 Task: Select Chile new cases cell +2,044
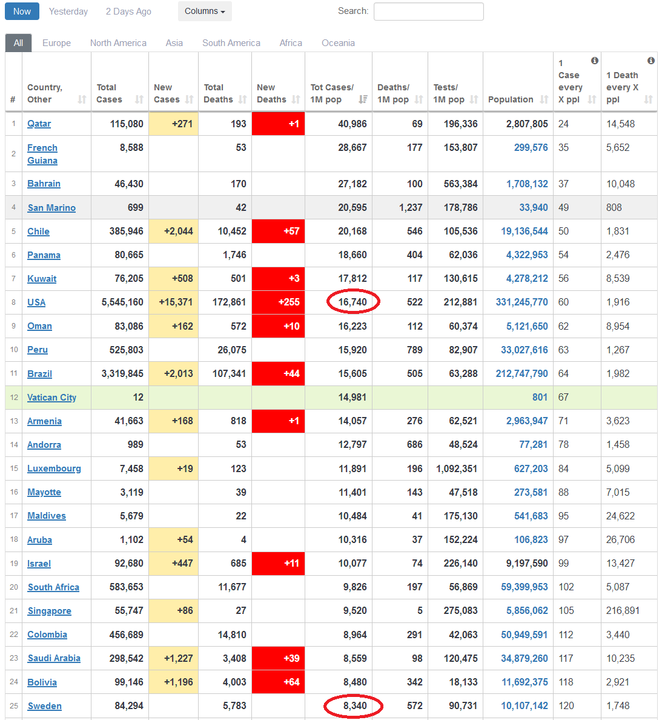tap(174, 231)
